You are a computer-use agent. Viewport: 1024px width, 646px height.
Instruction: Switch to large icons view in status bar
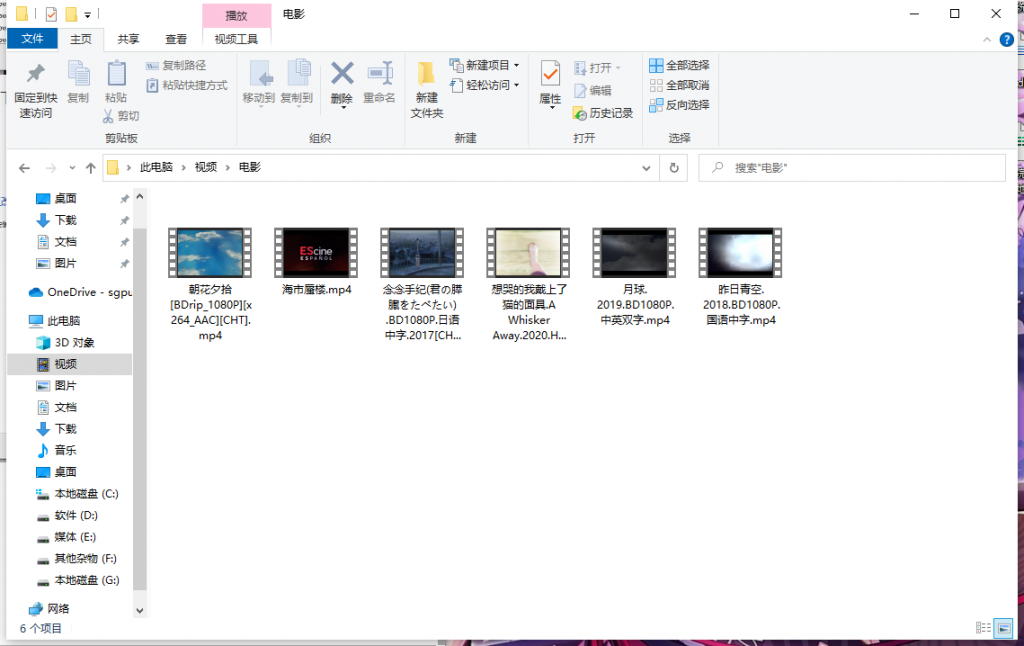[x=1004, y=628]
